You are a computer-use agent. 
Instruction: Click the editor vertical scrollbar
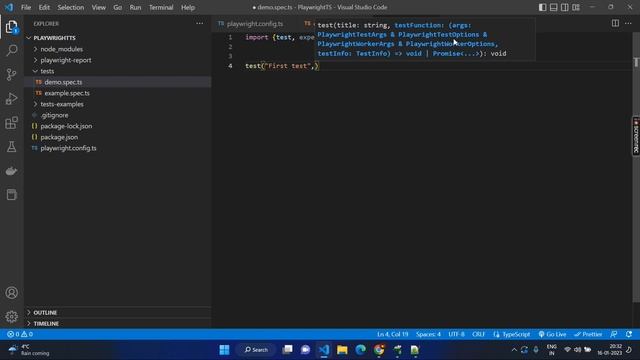(636, 167)
